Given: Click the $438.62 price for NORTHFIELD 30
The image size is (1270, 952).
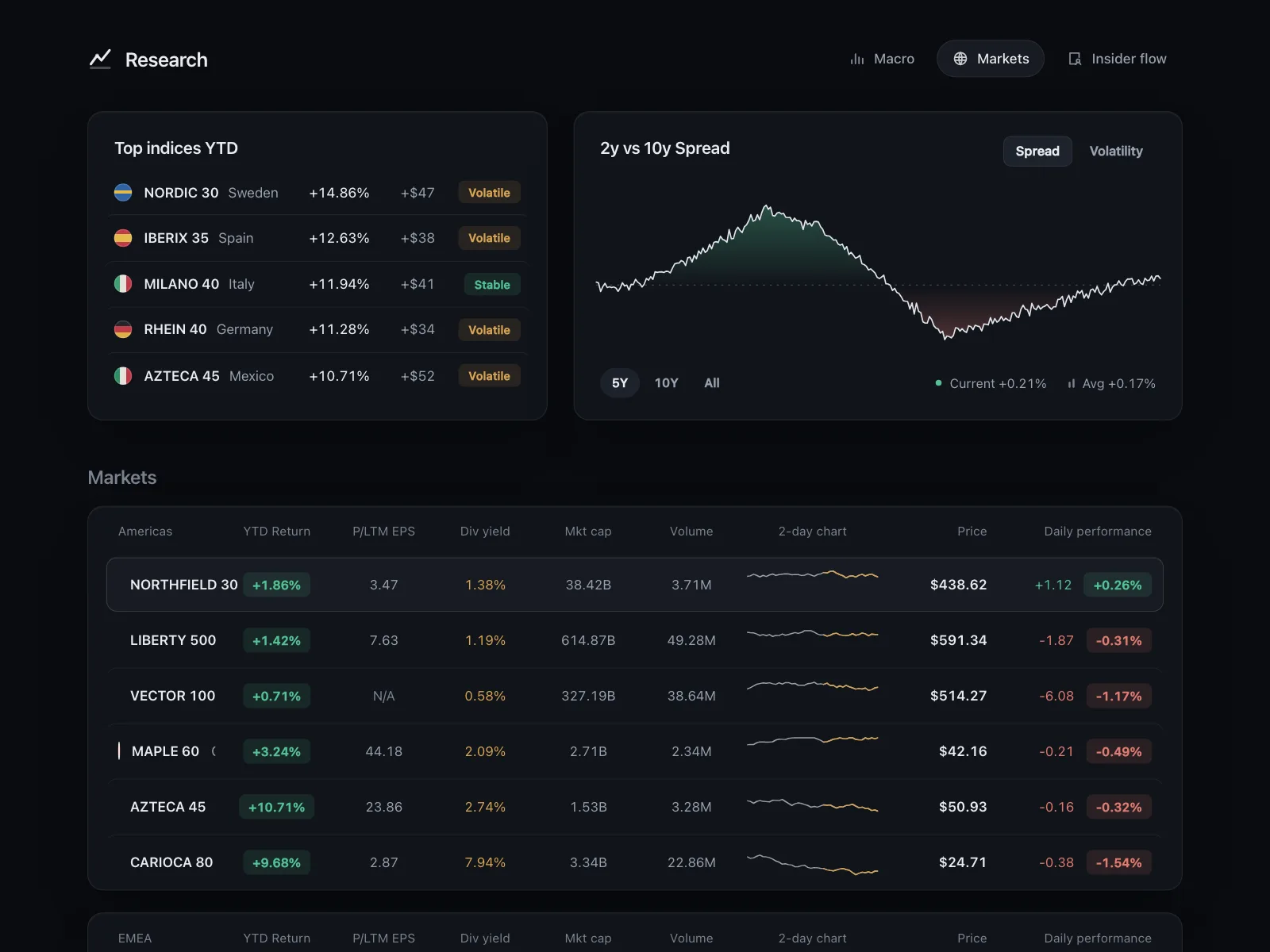Looking at the screenshot, I should [x=958, y=585].
